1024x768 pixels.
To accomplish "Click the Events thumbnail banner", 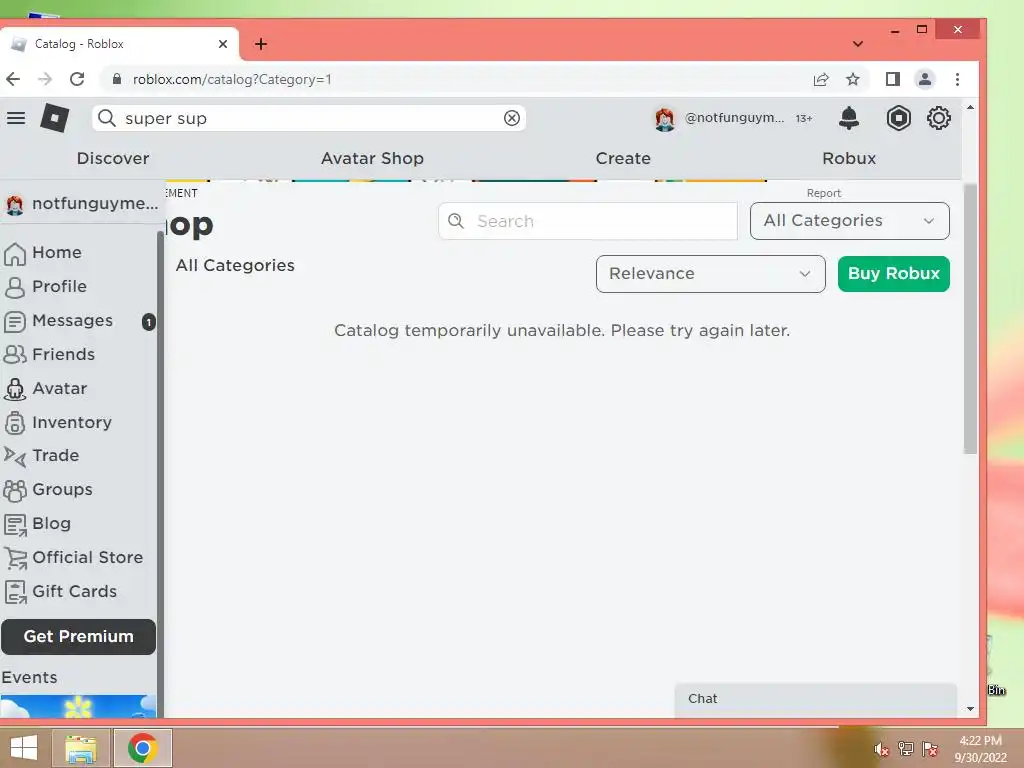I will [78, 707].
